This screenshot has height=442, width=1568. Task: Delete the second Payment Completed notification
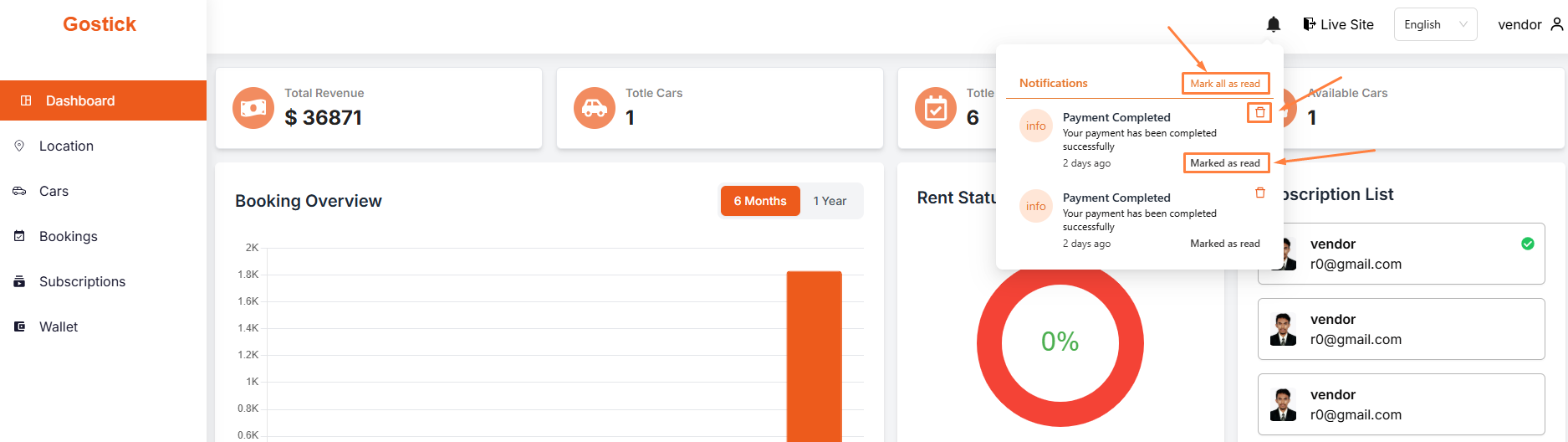[x=1259, y=193]
